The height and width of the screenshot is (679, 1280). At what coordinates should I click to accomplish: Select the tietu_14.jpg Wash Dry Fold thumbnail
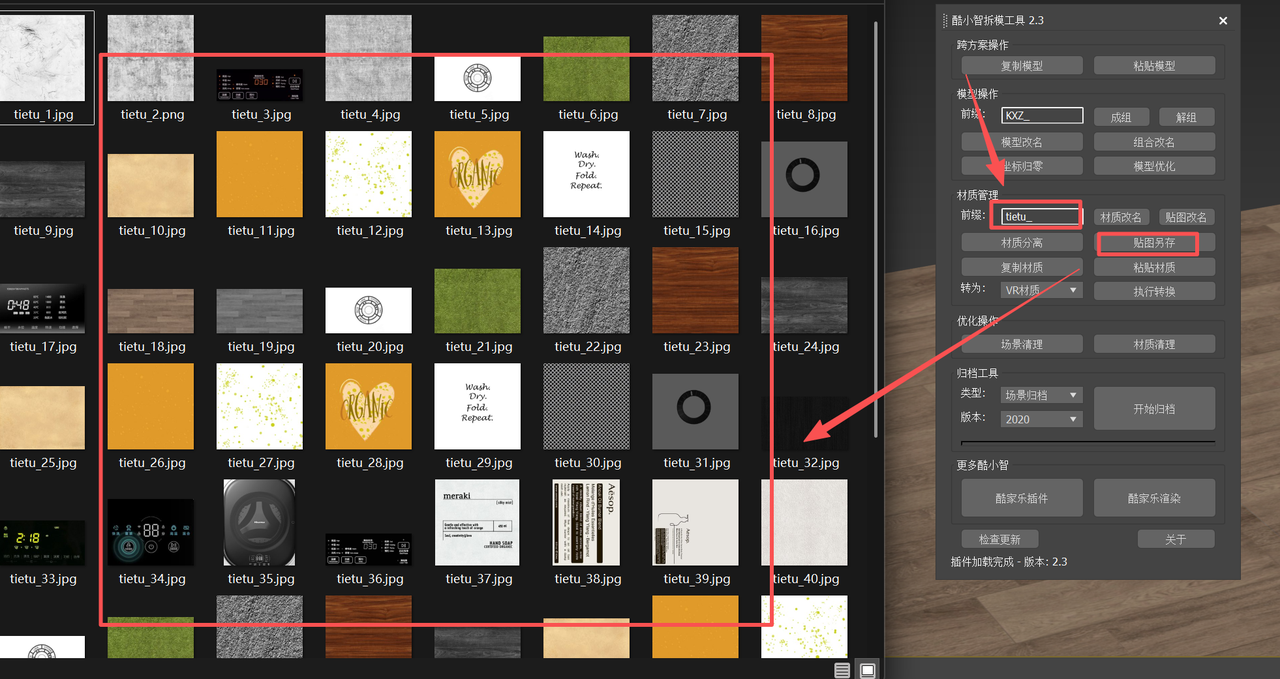[586, 174]
